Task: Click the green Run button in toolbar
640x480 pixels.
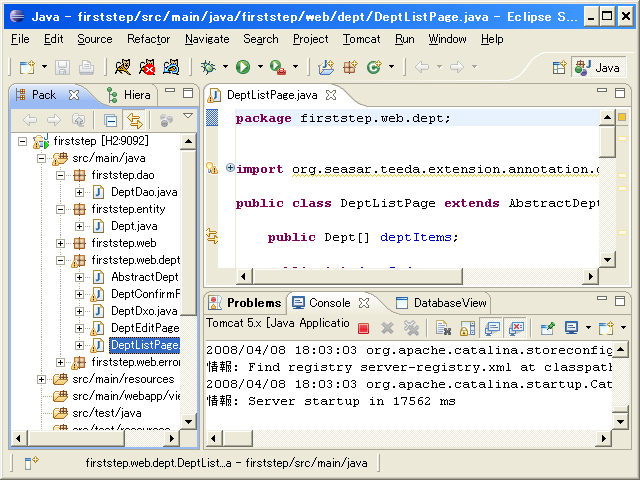Action: click(x=242, y=67)
